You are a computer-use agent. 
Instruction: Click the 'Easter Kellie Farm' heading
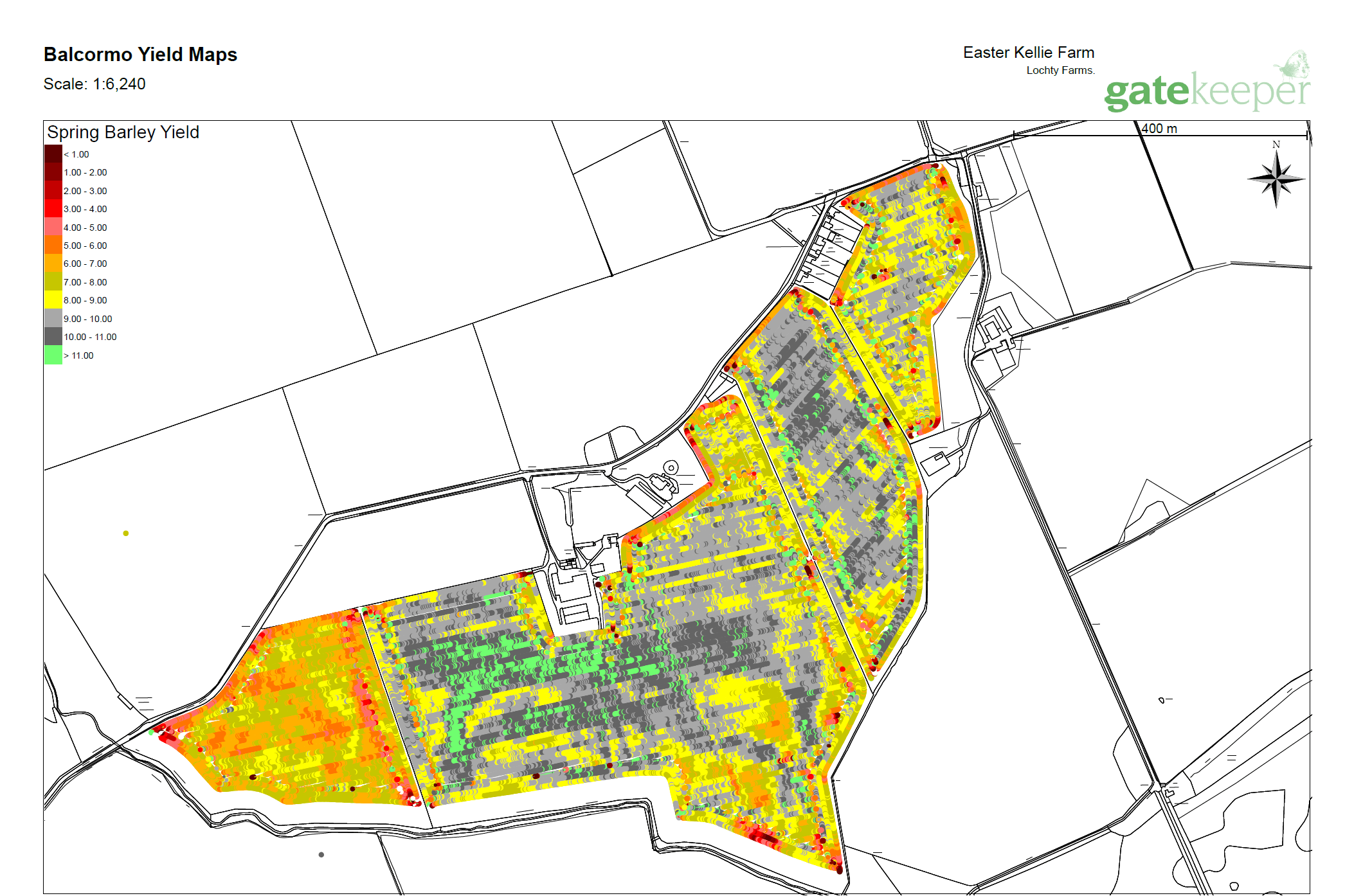(x=1029, y=53)
